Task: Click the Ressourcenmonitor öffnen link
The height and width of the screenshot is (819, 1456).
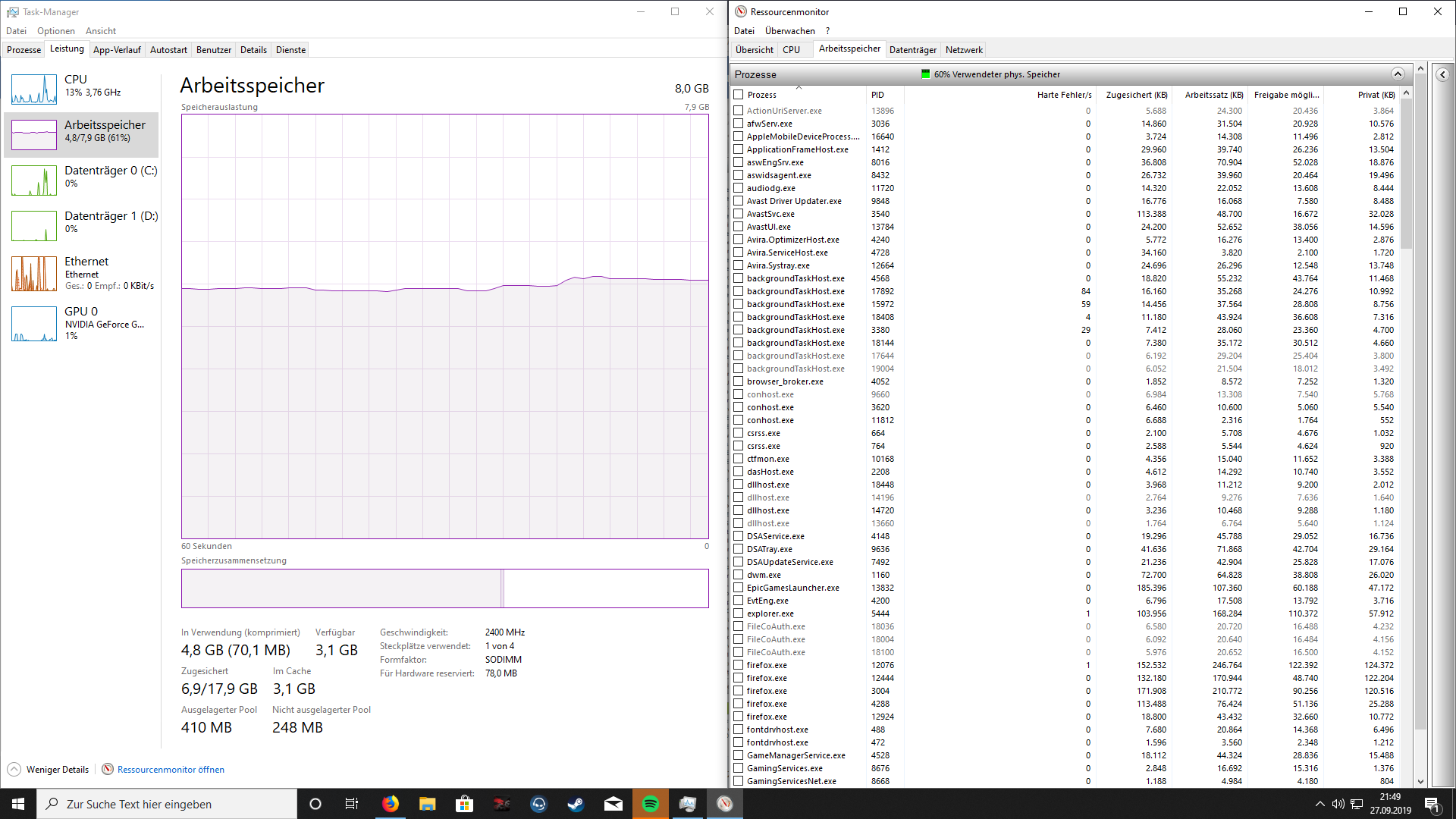Action: (x=171, y=769)
